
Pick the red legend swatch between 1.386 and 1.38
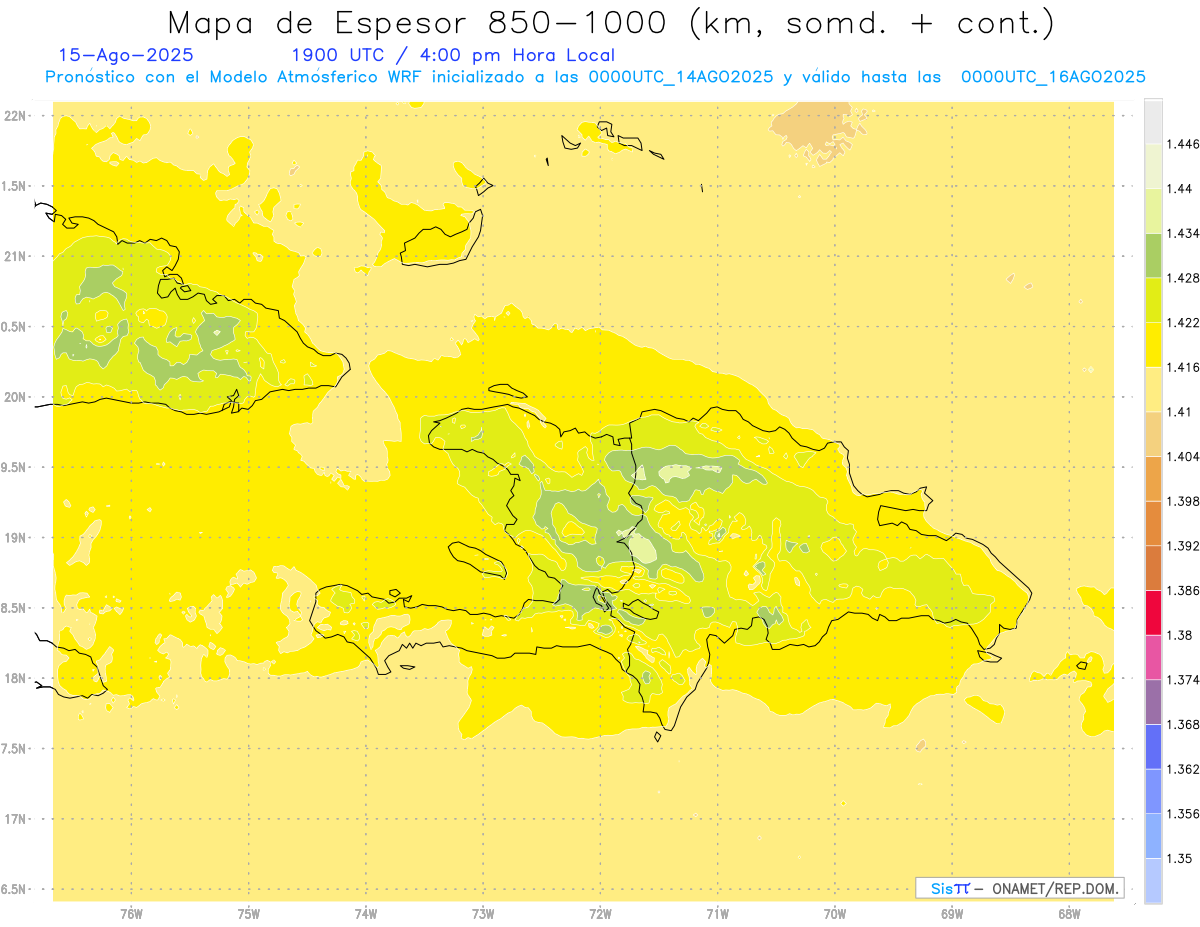point(1153,612)
